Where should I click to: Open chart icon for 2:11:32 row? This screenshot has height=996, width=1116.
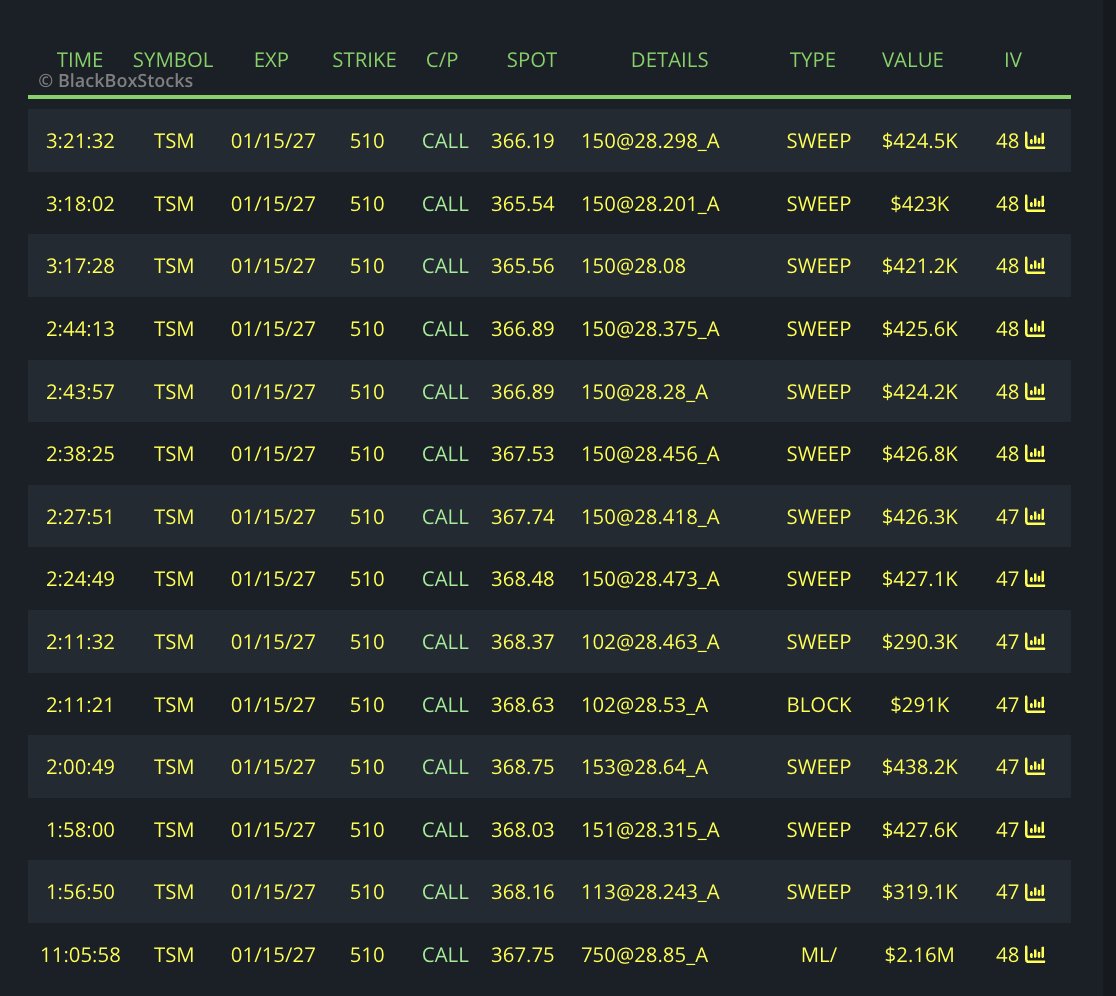click(1034, 641)
